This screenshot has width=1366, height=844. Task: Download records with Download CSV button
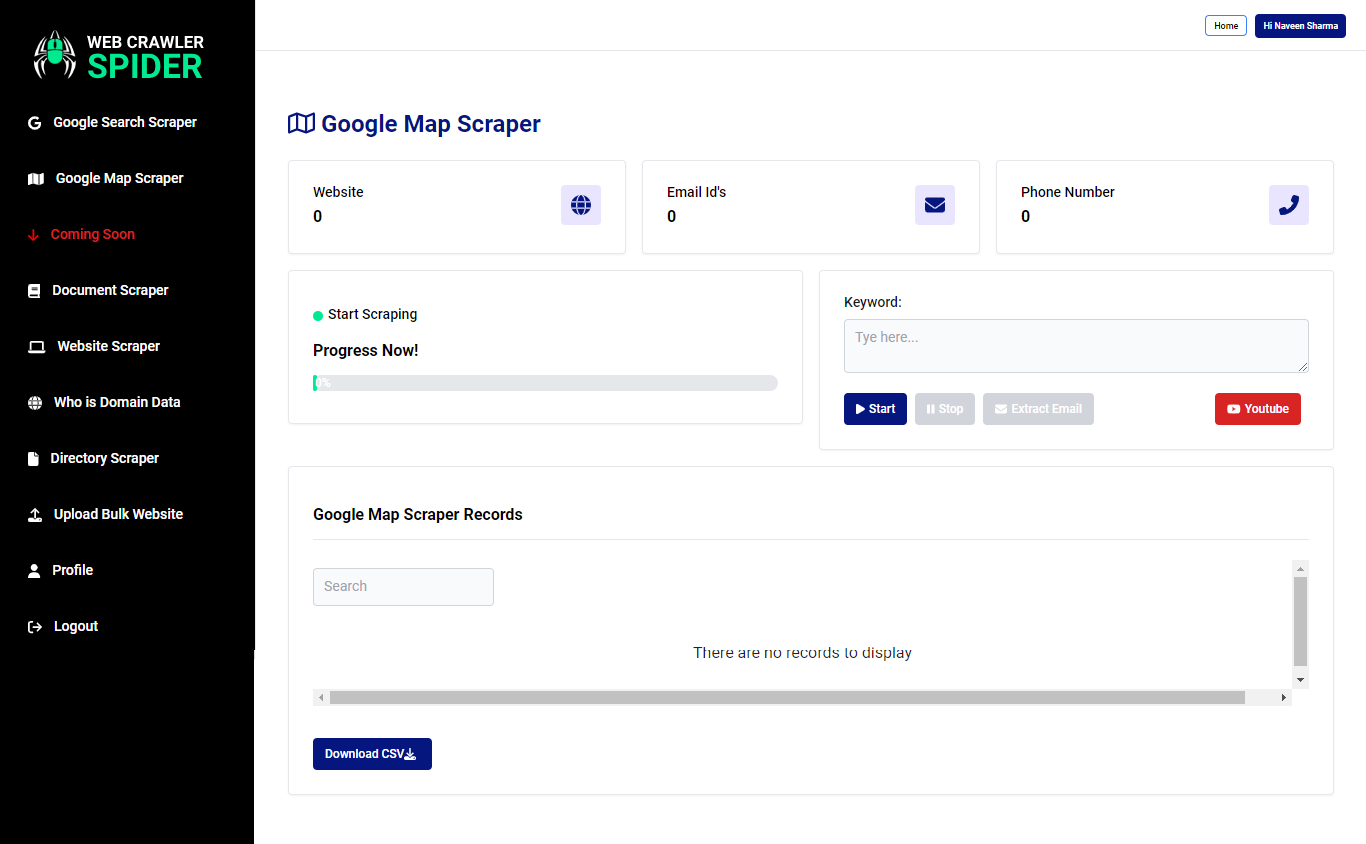pyautogui.click(x=372, y=754)
